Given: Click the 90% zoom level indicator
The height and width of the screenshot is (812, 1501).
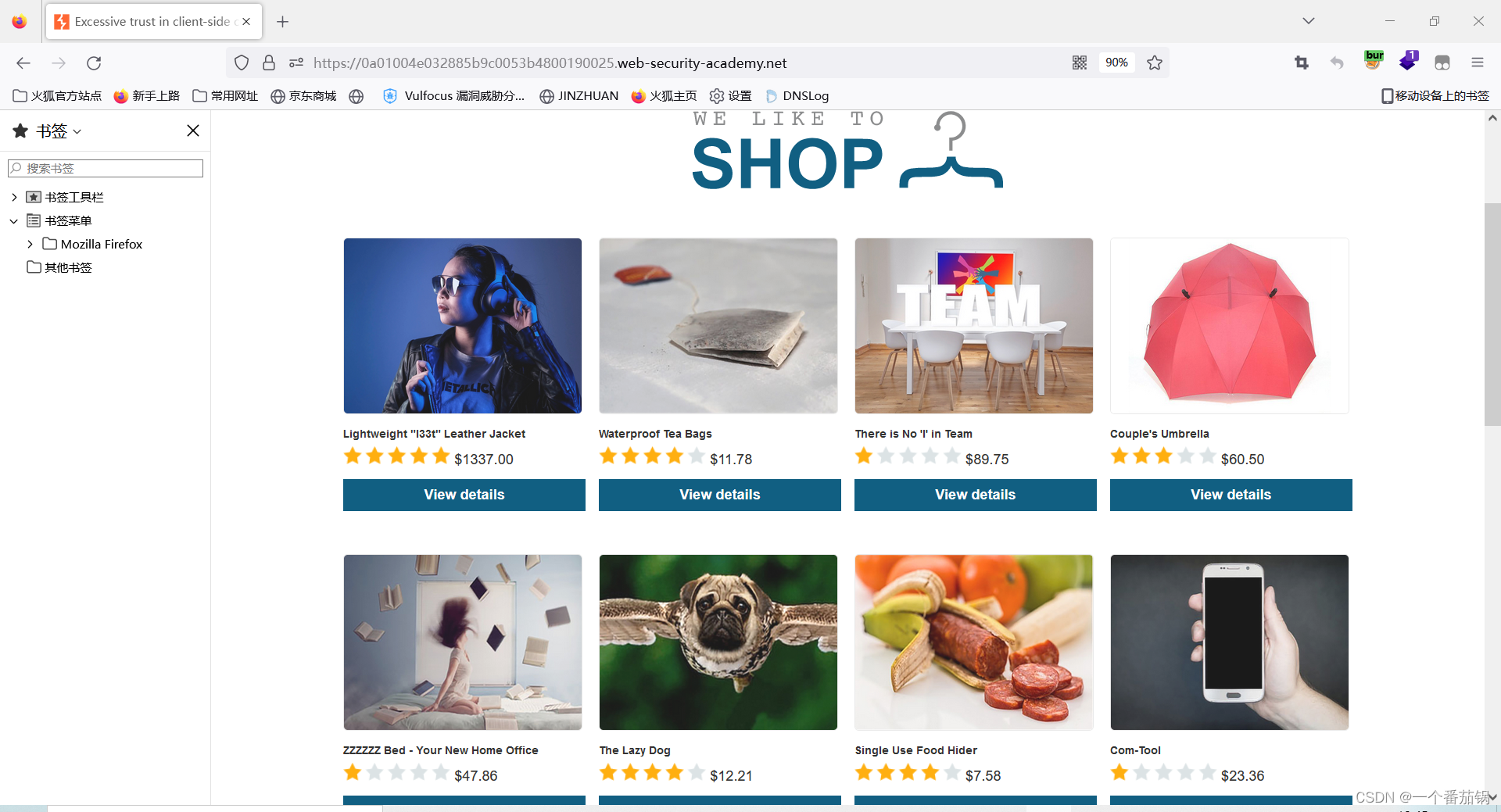Looking at the screenshot, I should (x=1116, y=63).
